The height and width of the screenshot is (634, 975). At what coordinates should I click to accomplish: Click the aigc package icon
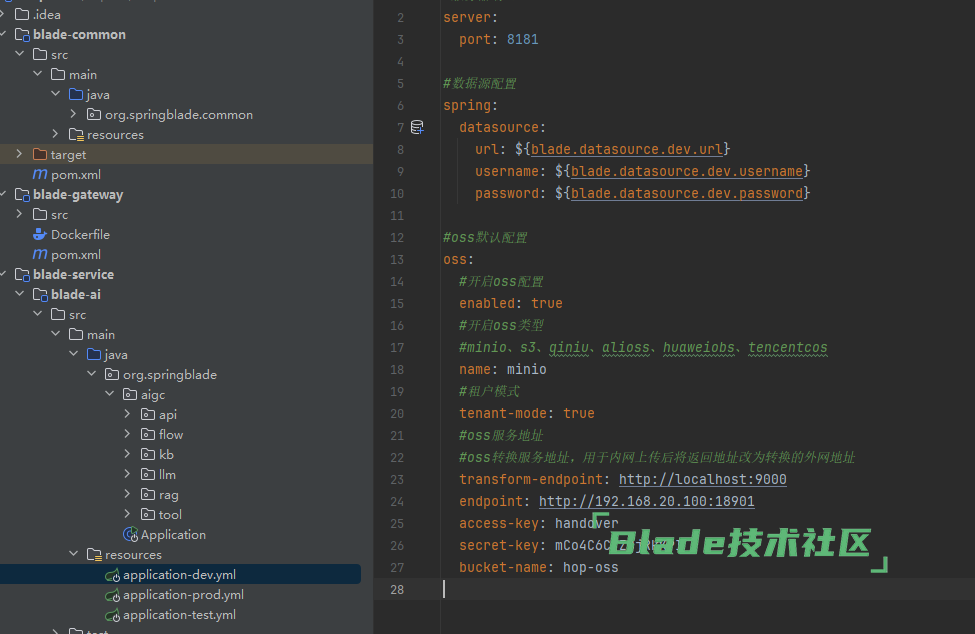point(130,394)
